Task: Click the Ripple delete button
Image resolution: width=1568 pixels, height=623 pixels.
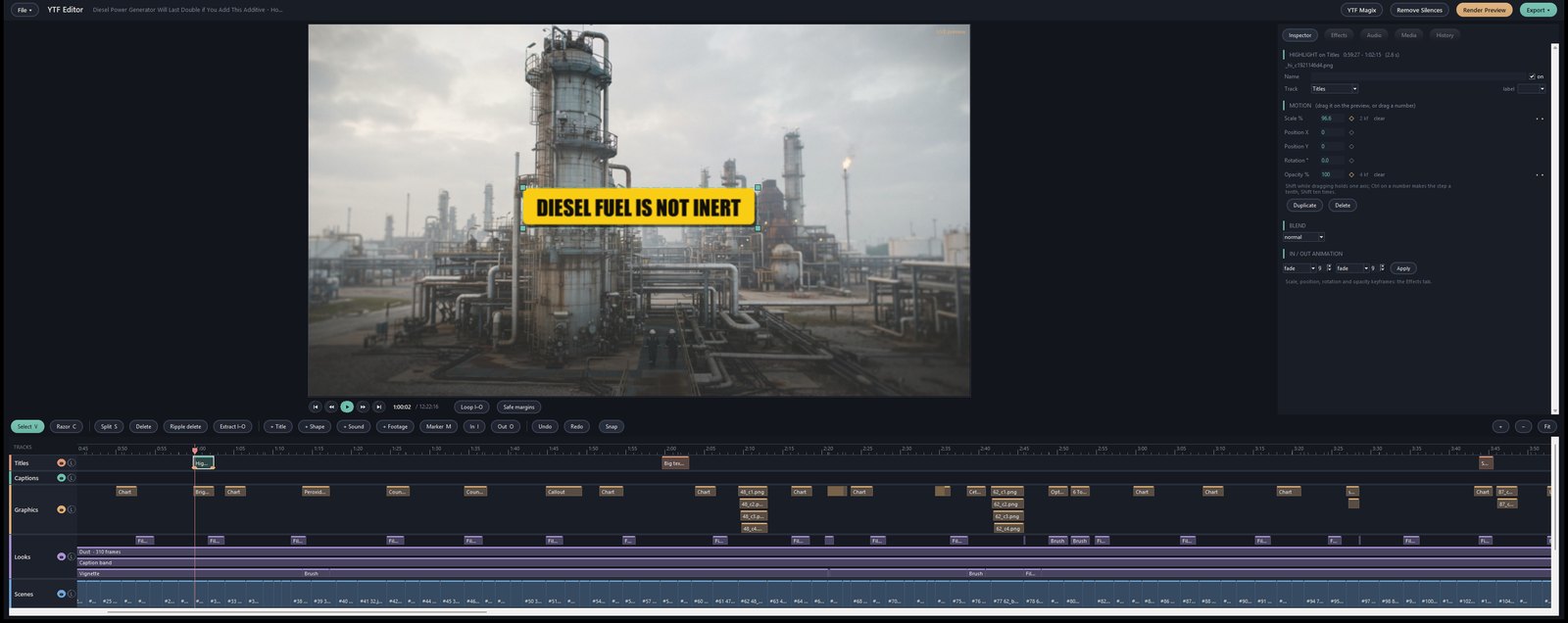Action: point(185,426)
